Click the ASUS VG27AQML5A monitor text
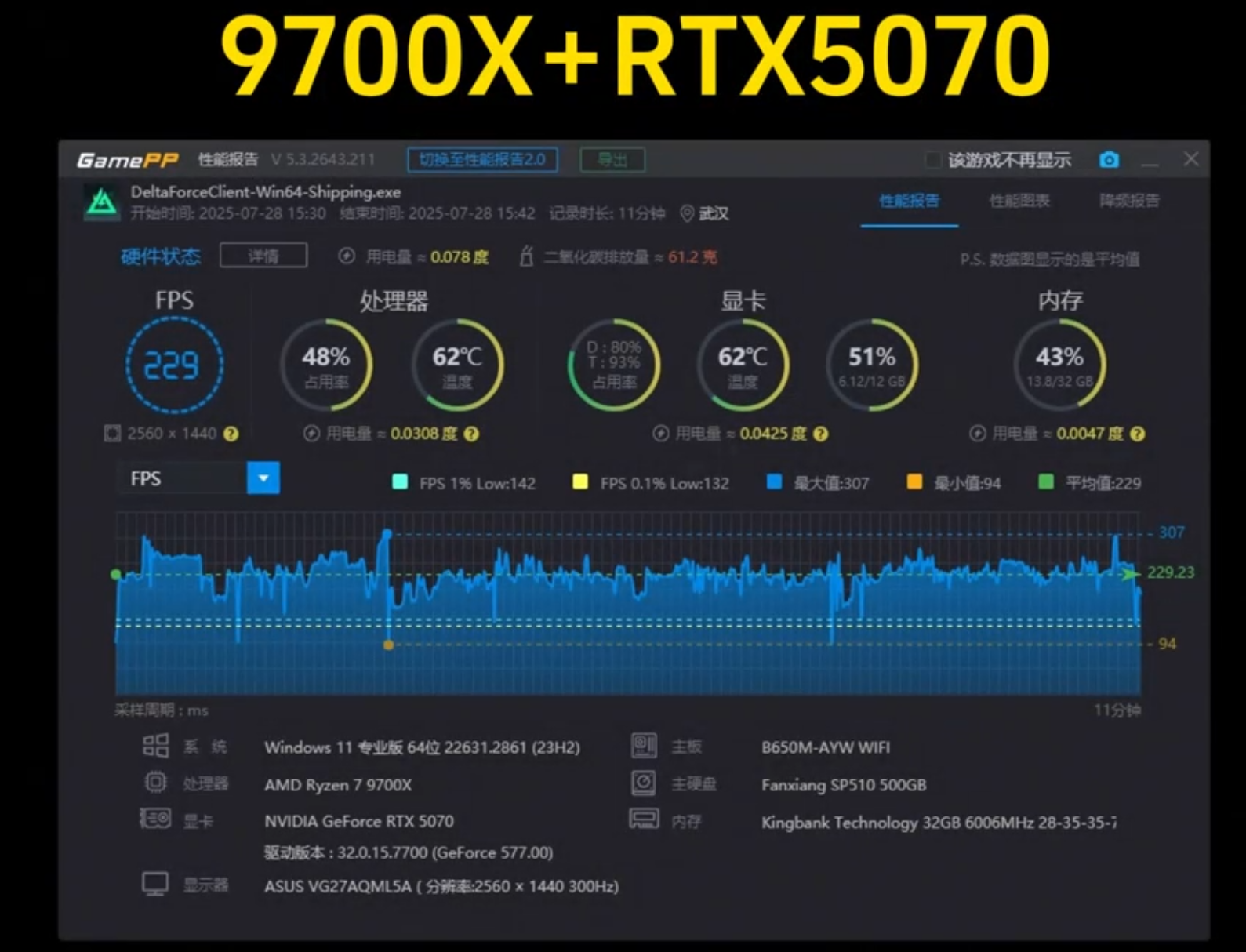The width and height of the screenshot is (1246, 952). coord(441,886)
